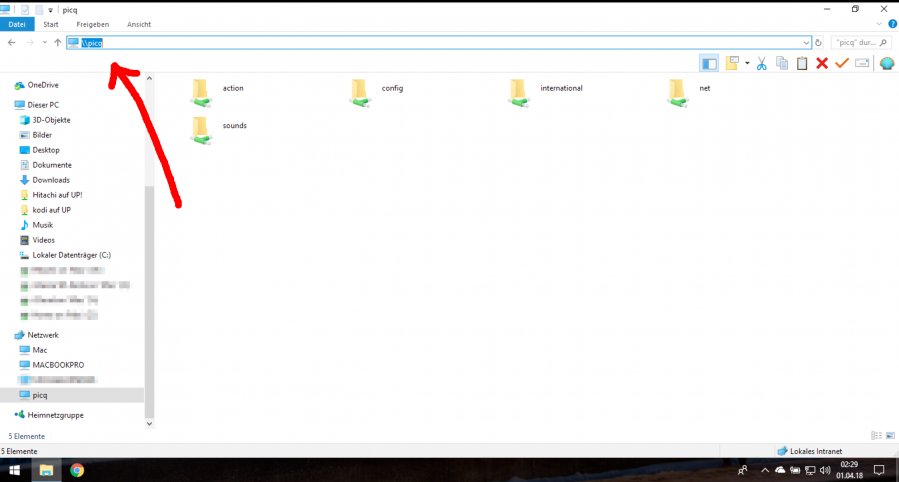
Task: Click the shell icon in toolbar
Action: pos(886,64)
